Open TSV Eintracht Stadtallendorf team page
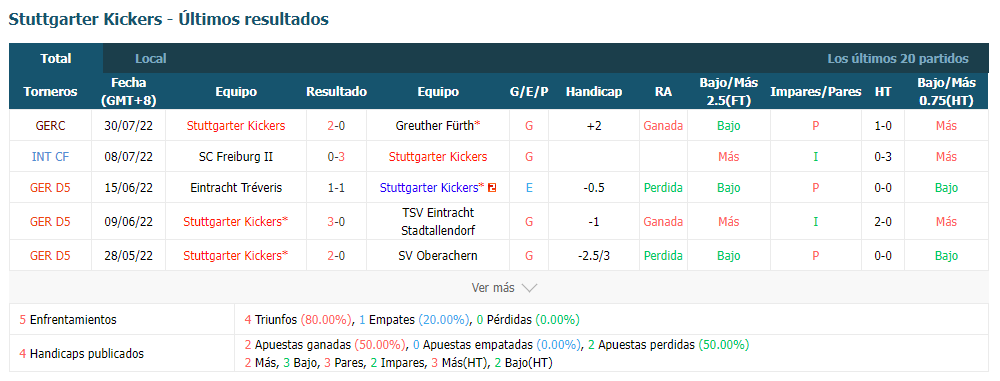This screenshot has width=1000, height=381. click(x=438, y=221)
